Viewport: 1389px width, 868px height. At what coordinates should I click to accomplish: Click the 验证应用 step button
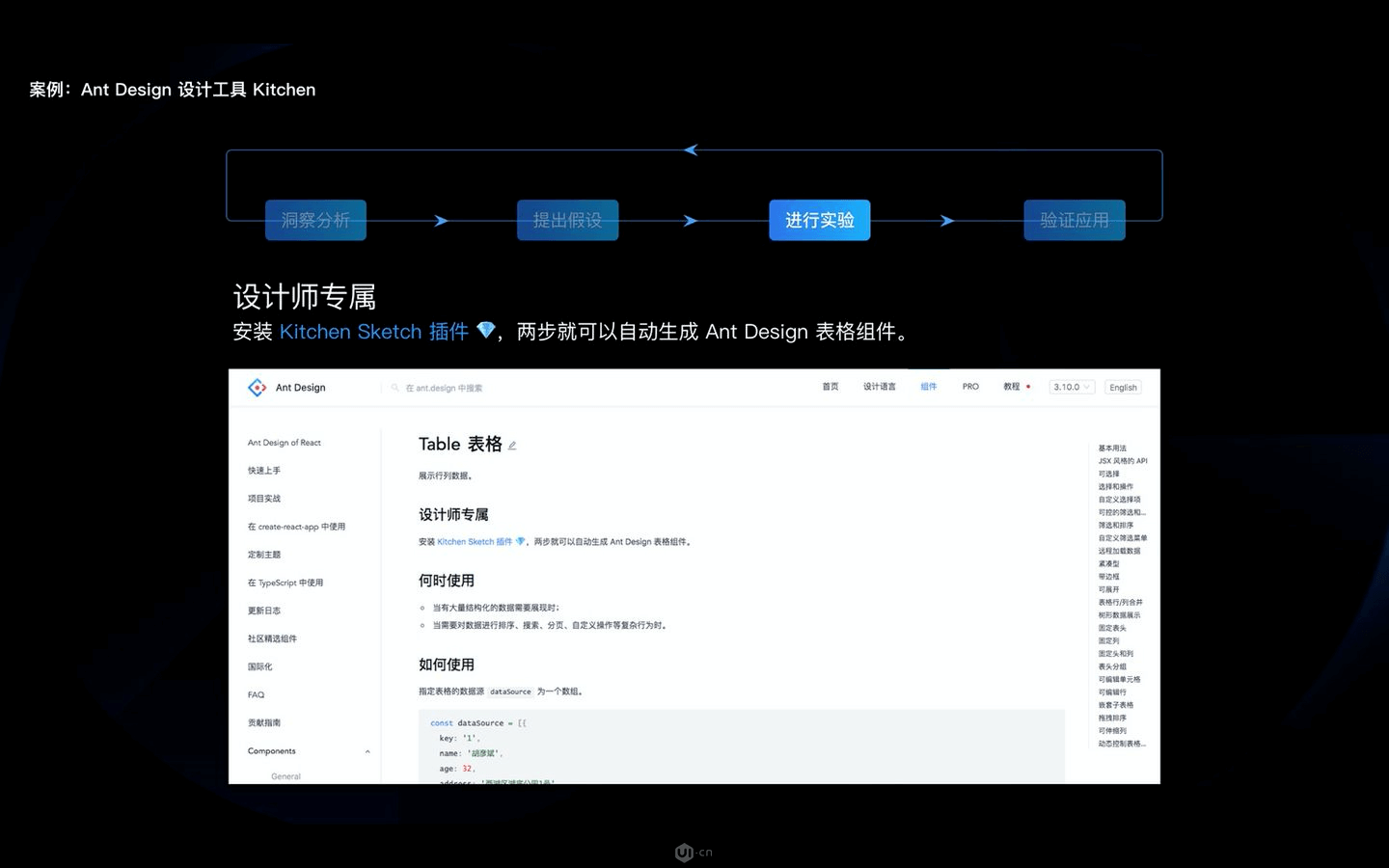pos(1075,220)
